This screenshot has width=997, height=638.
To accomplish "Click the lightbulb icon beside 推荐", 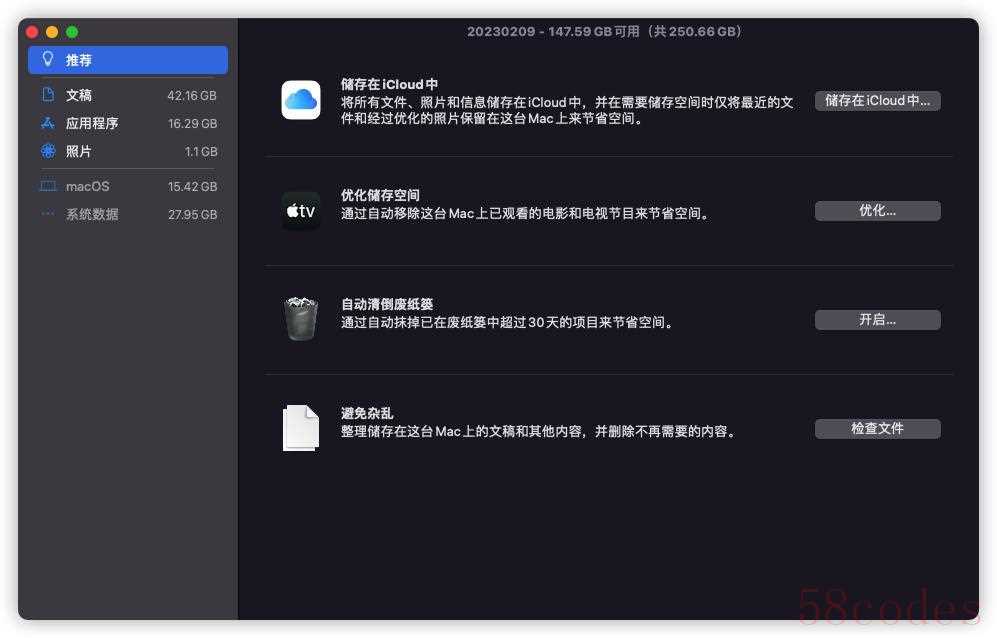I will pos(48,60).
